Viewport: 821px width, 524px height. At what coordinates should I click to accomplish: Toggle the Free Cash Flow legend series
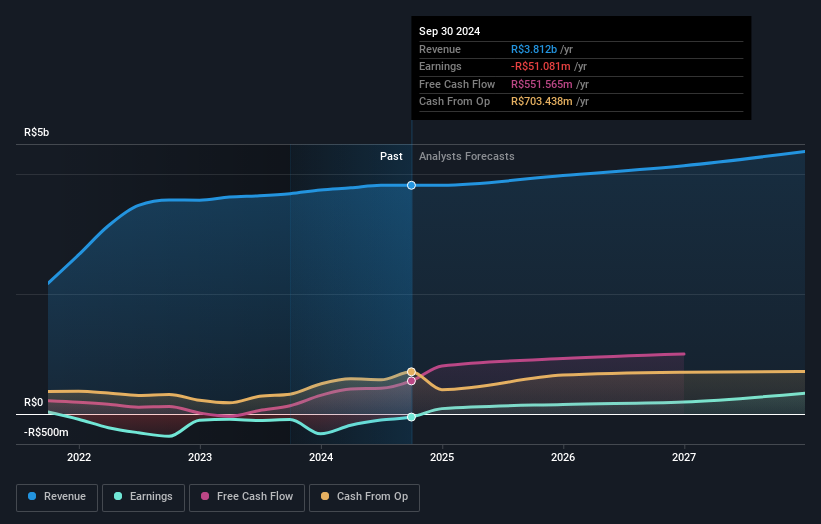click(247, 497)
